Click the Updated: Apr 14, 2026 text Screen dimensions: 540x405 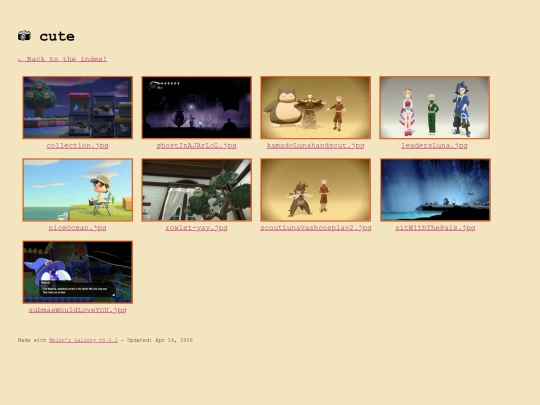click(160, 340)
